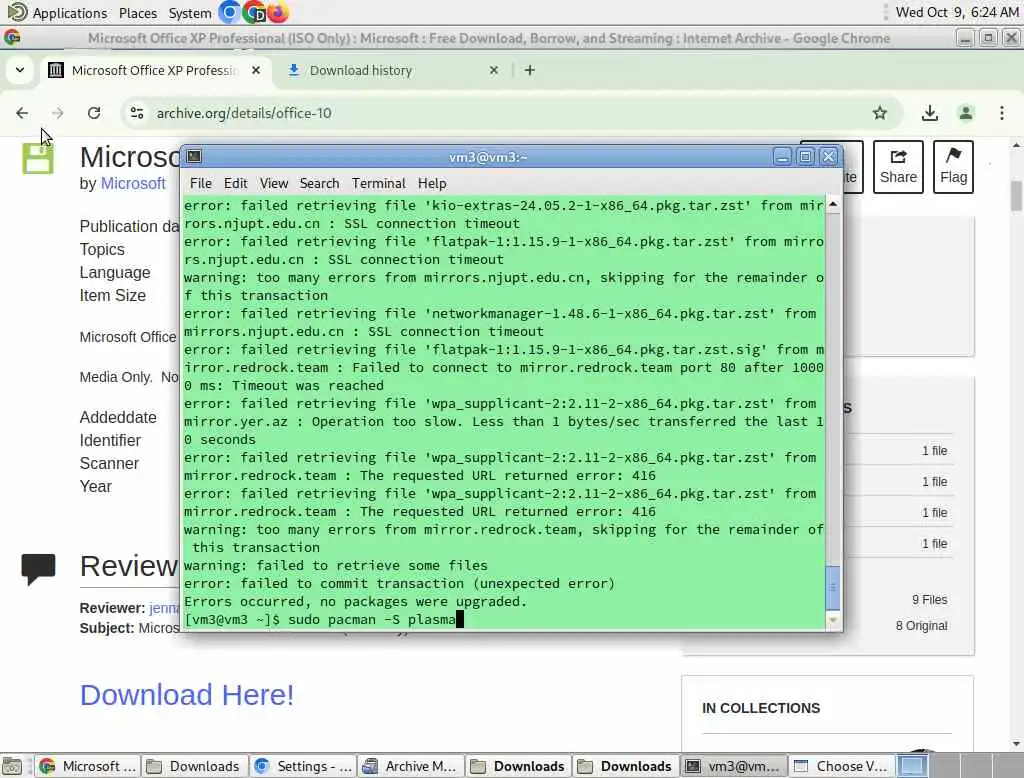Launch Chromium from the top panel
The image size is (1024, 778).
click(230, 12)
